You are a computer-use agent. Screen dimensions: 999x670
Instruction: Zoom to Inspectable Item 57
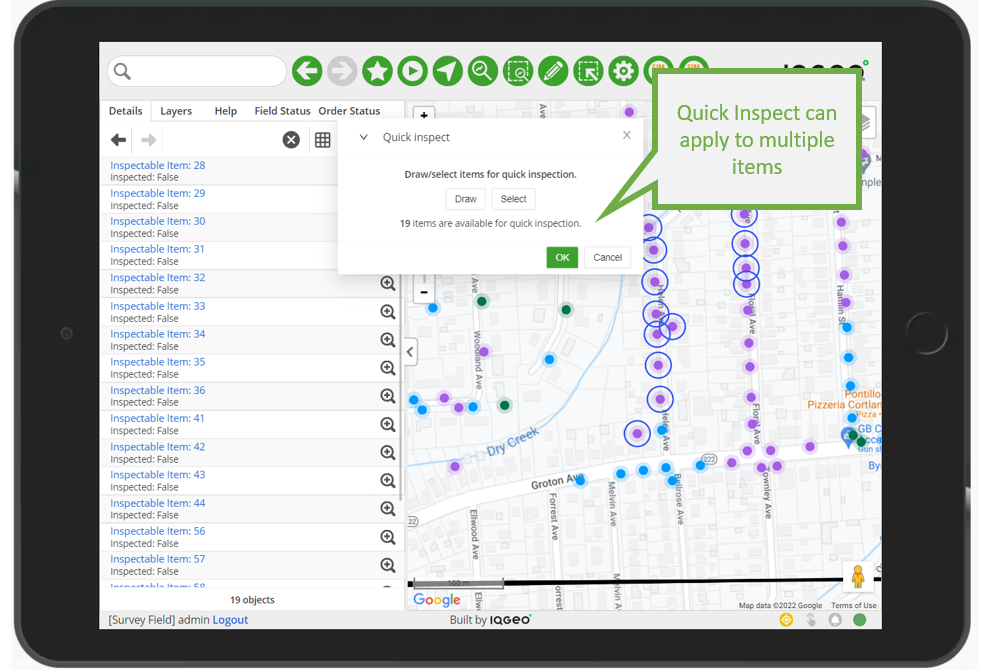tap(387, 565)
